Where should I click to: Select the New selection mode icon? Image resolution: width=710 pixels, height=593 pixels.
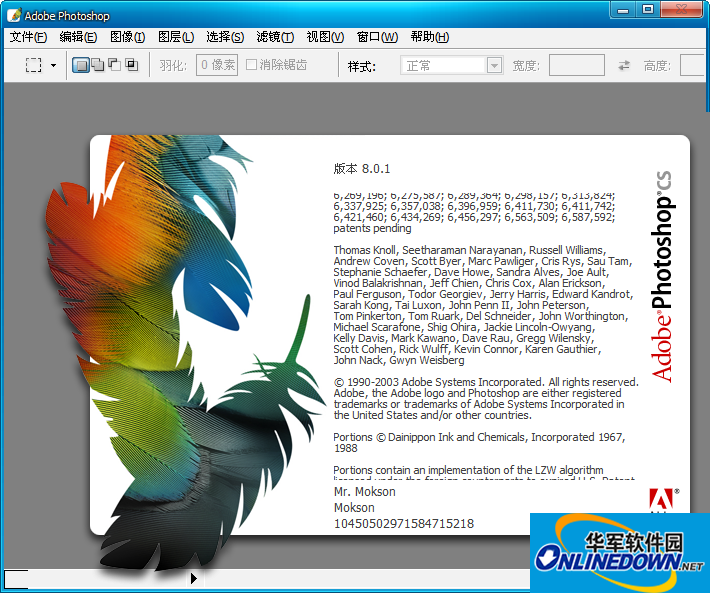click(81, 66)
